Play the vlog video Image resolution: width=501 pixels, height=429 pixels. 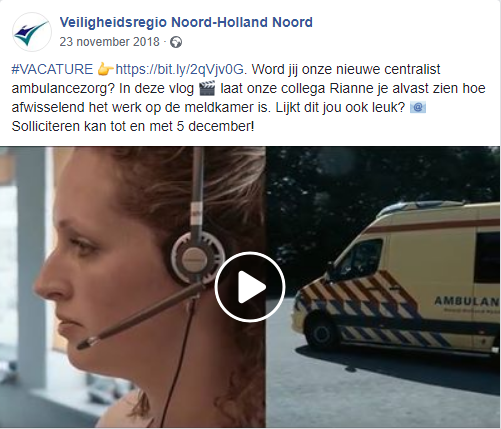[x=250, y=287]
